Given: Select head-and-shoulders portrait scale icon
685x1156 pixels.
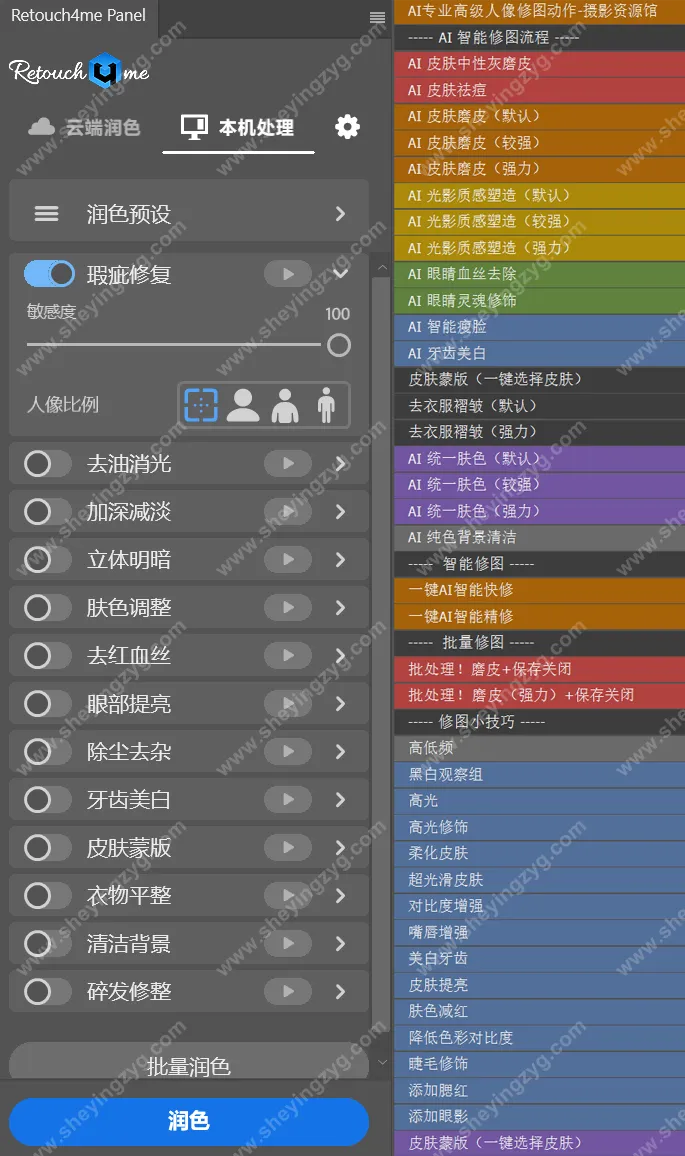Looking at the screenshot, I should [243, 404].
